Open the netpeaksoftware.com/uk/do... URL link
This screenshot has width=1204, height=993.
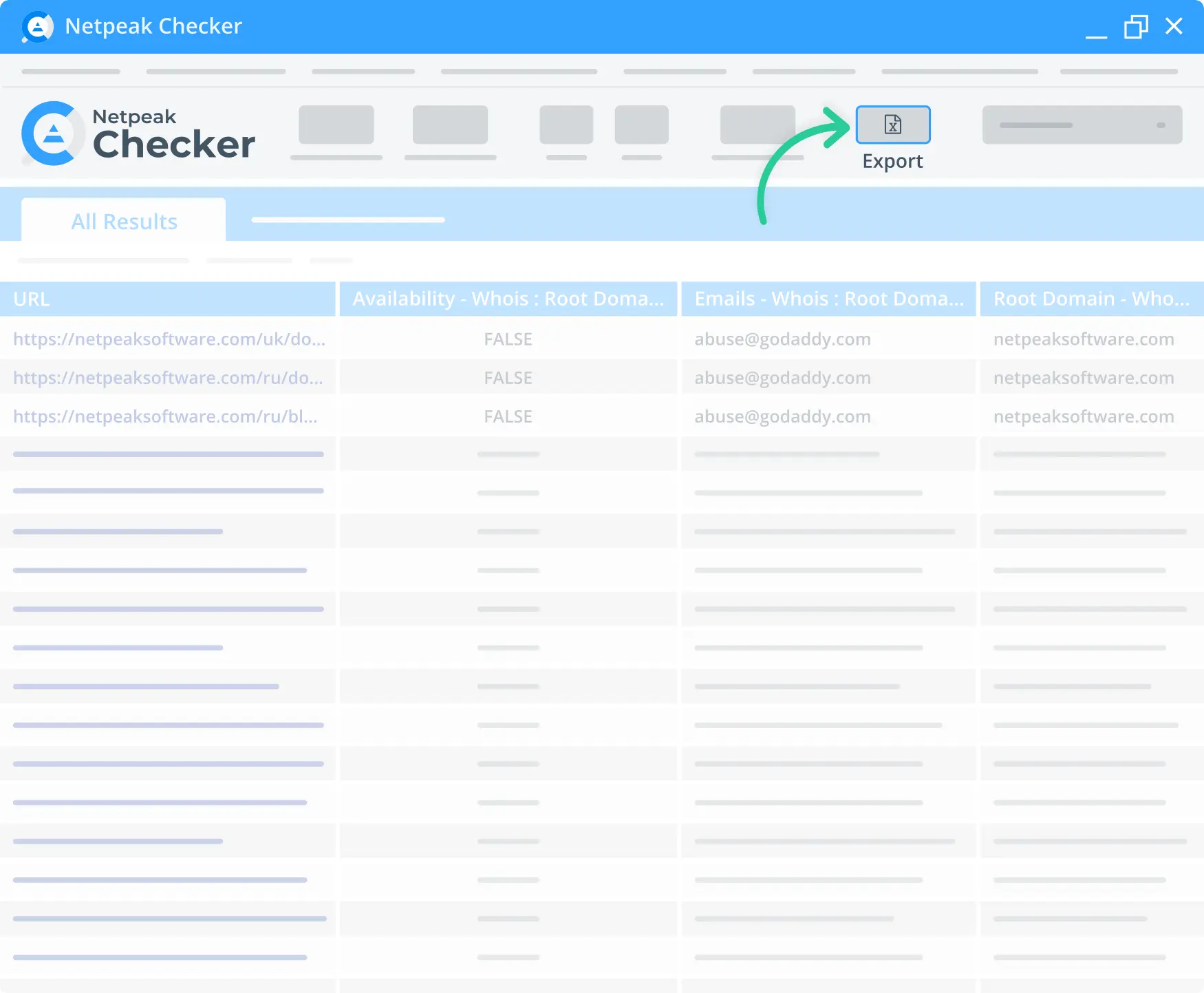[169, 339]
